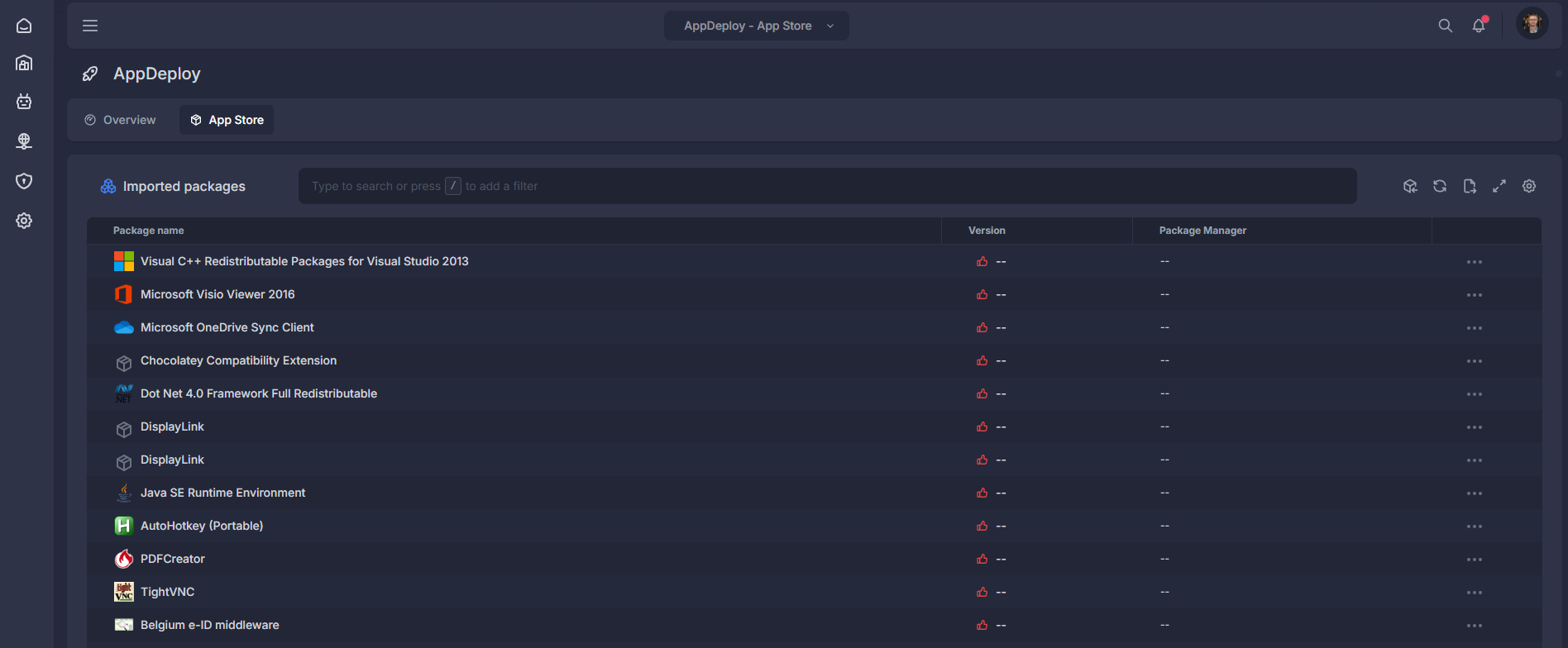Sort by the Version column header
The height and width of the screenshot is (648, 1568).
click(987, 231)
